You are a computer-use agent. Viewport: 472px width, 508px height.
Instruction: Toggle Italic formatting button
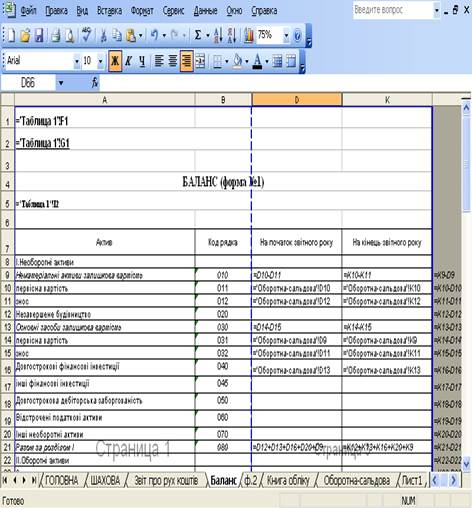[129, 61]
